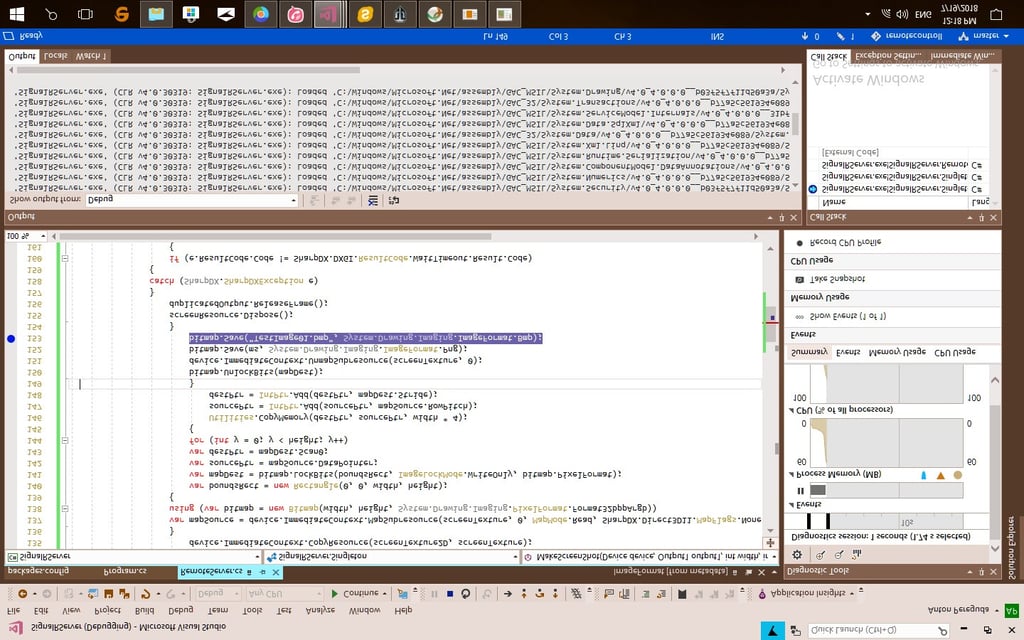Screen dimensions: 1024x640
Task: Click the Visual Studio logo in title bar
Action: point(15,628)
